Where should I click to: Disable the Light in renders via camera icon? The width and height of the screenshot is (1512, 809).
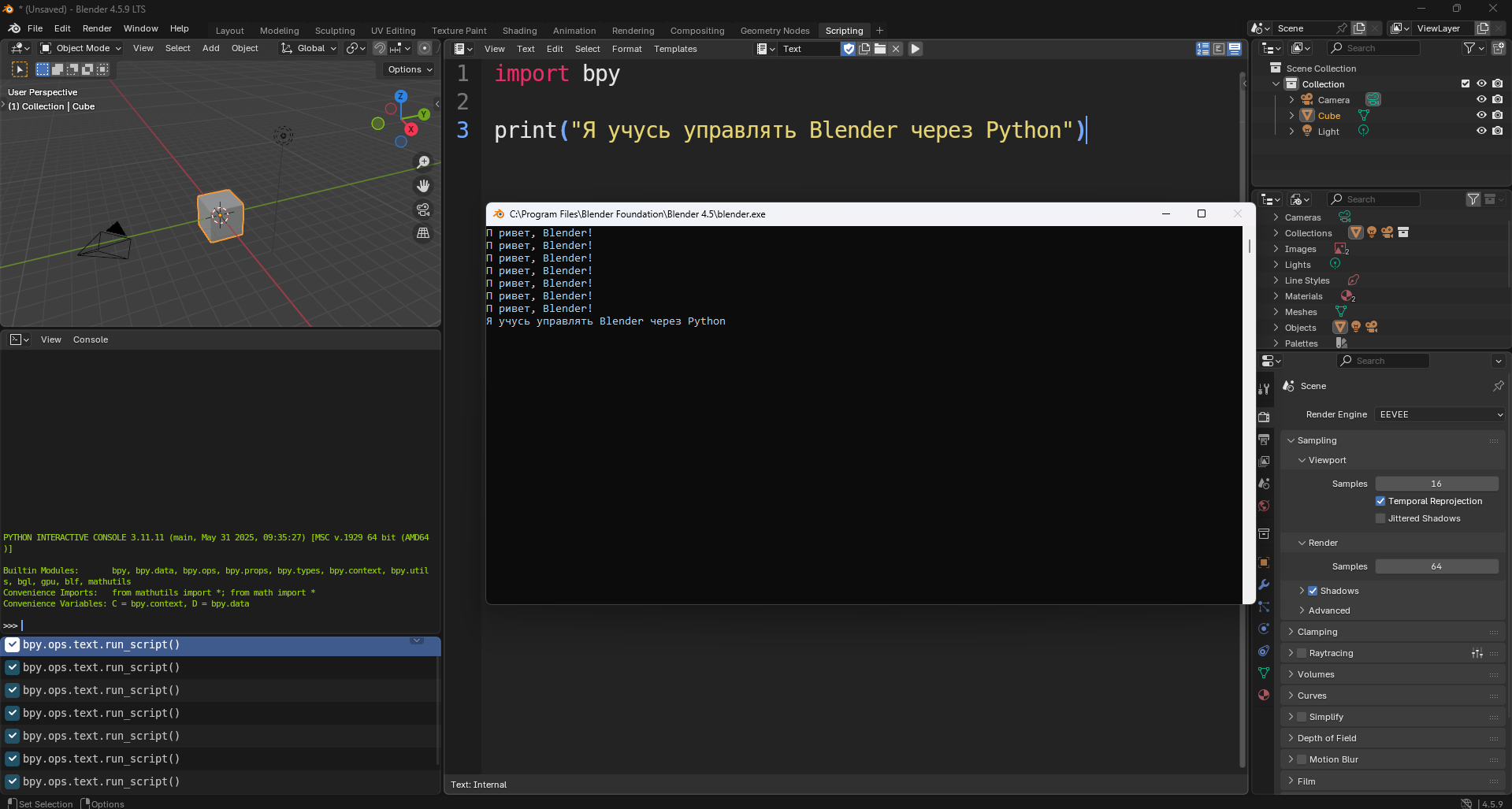click(1497, 131)
